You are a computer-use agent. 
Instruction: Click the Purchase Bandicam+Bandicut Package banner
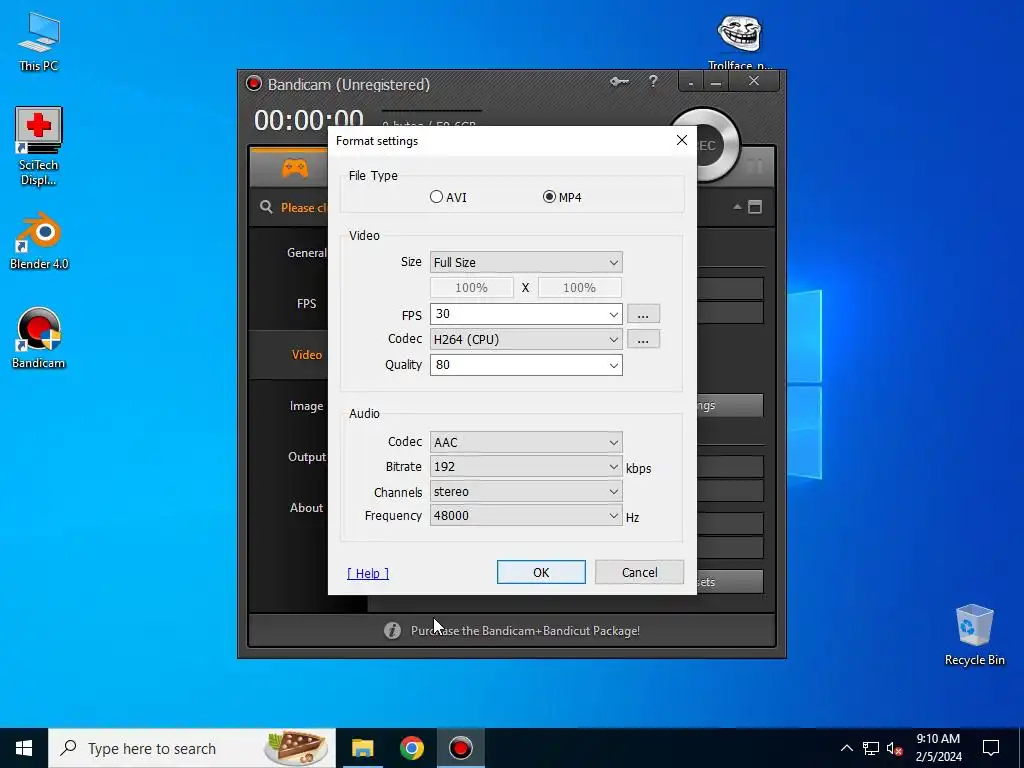point(525,631)
